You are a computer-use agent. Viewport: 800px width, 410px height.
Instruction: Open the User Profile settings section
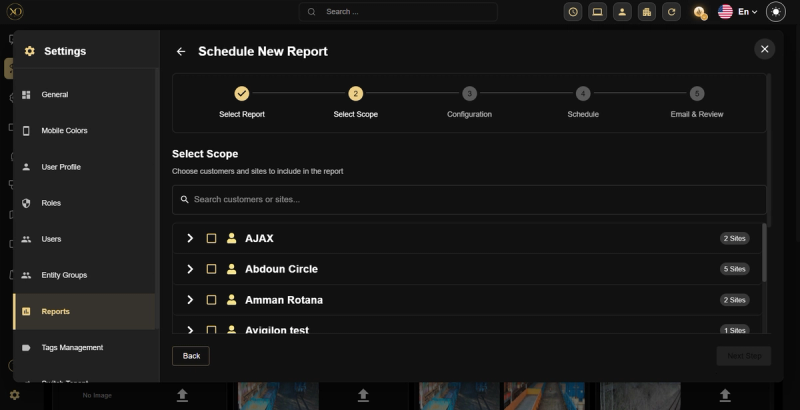tap(84, 167)
